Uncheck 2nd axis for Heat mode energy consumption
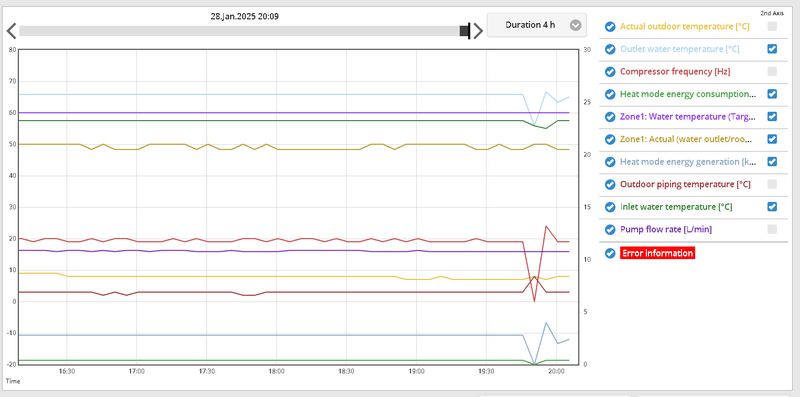This screenshot has height=397, width=800. [772, 94]
